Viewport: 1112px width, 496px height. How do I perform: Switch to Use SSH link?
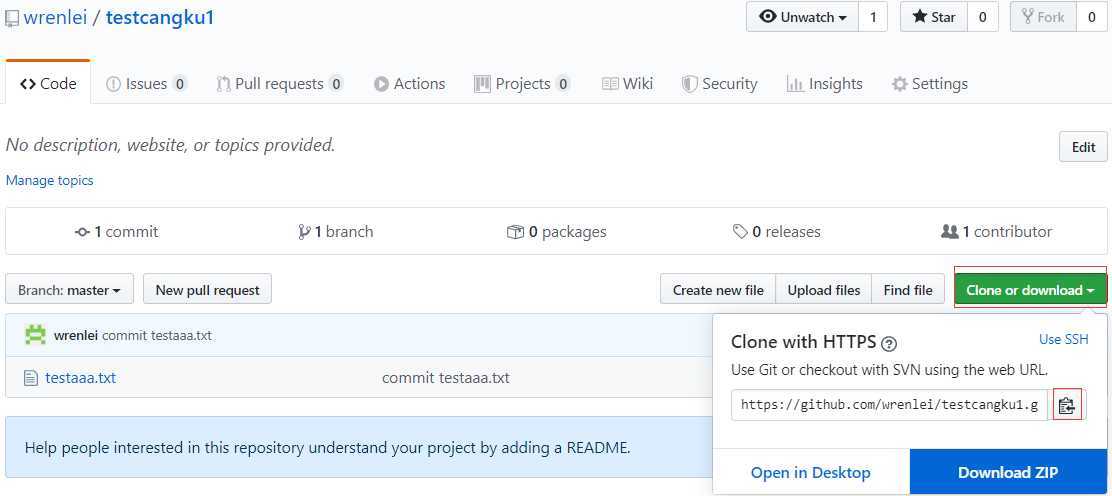[1063, 339]
